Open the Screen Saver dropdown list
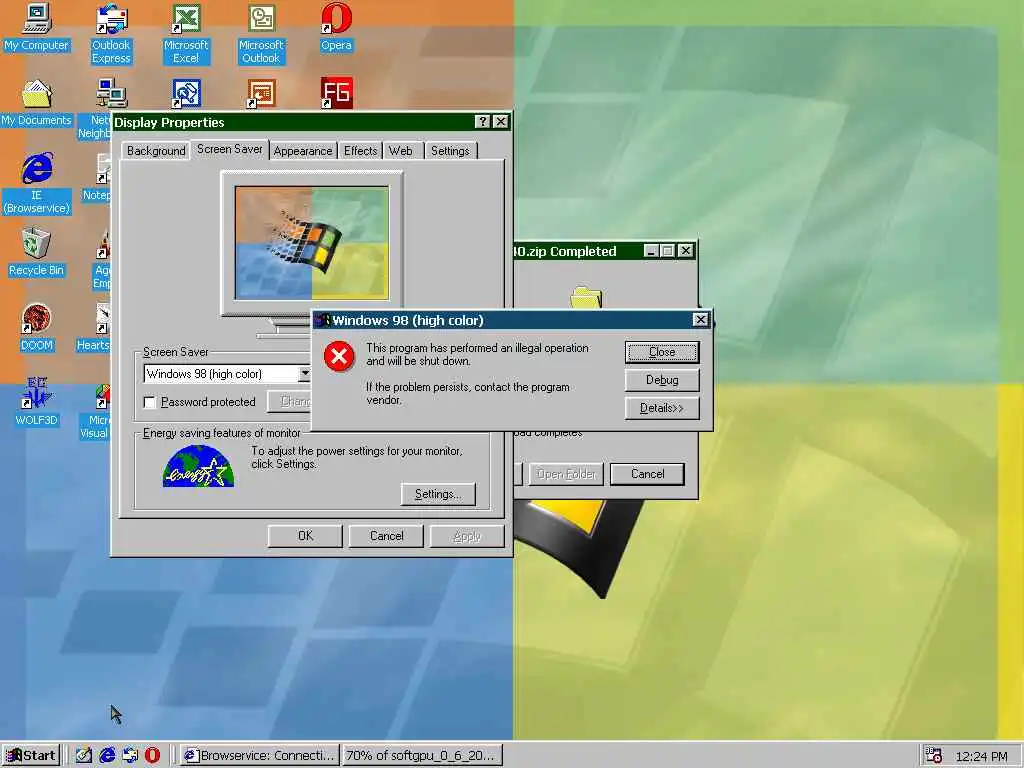Image resolution: width=1024 pixels, height=768 pixels. (304, 374)
